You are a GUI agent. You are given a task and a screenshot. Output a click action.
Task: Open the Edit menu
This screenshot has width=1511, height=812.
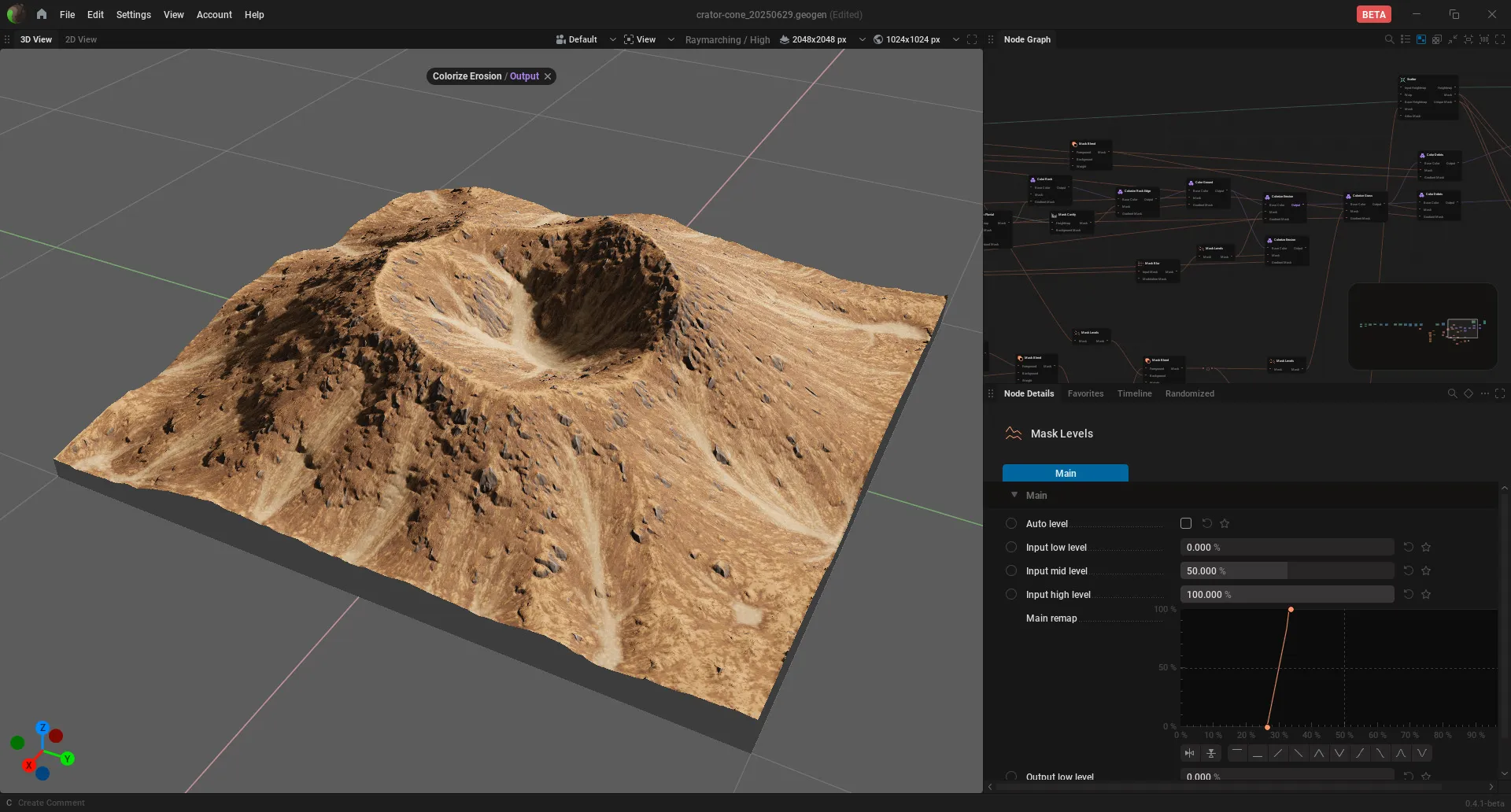pyautogui.click(x=95, y=14)
